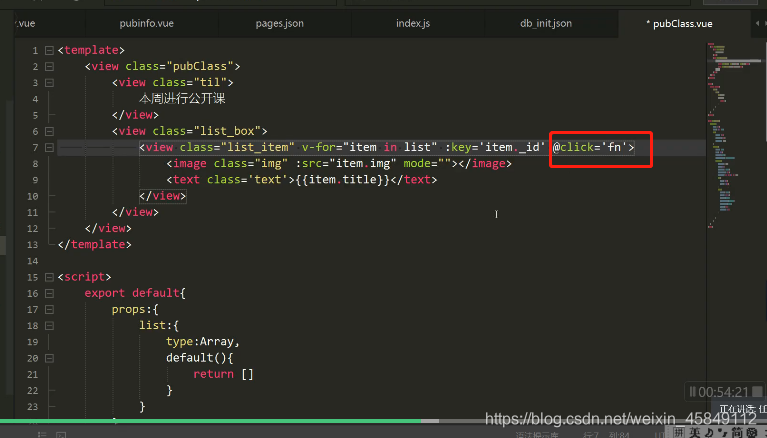Click return [] on line 21
767x438 pixels.
pos(223,374)
